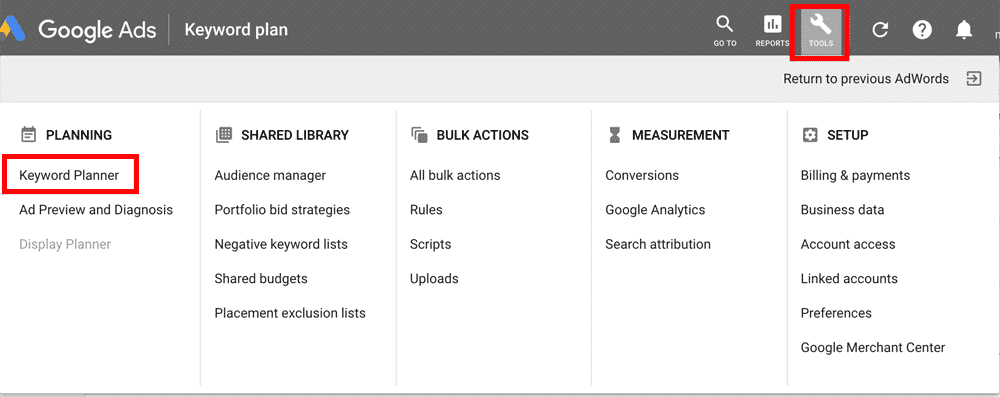This screenshot has height=397, width=1000.
Task: Open Uploads under Bulk Actions
Action: (x=434, y=278)
